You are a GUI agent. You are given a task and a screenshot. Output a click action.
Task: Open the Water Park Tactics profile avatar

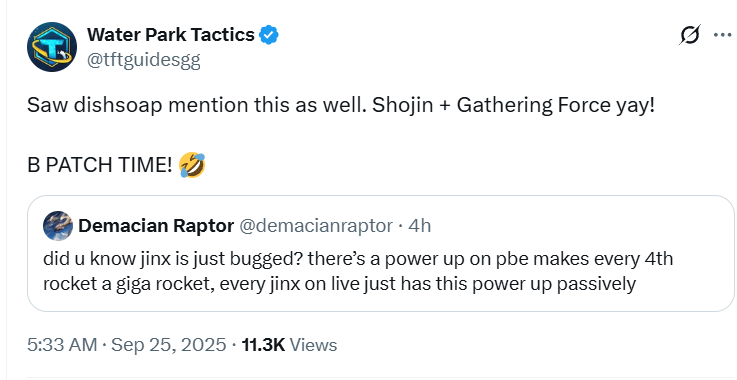pyautogui.click(x=52, y=47)
